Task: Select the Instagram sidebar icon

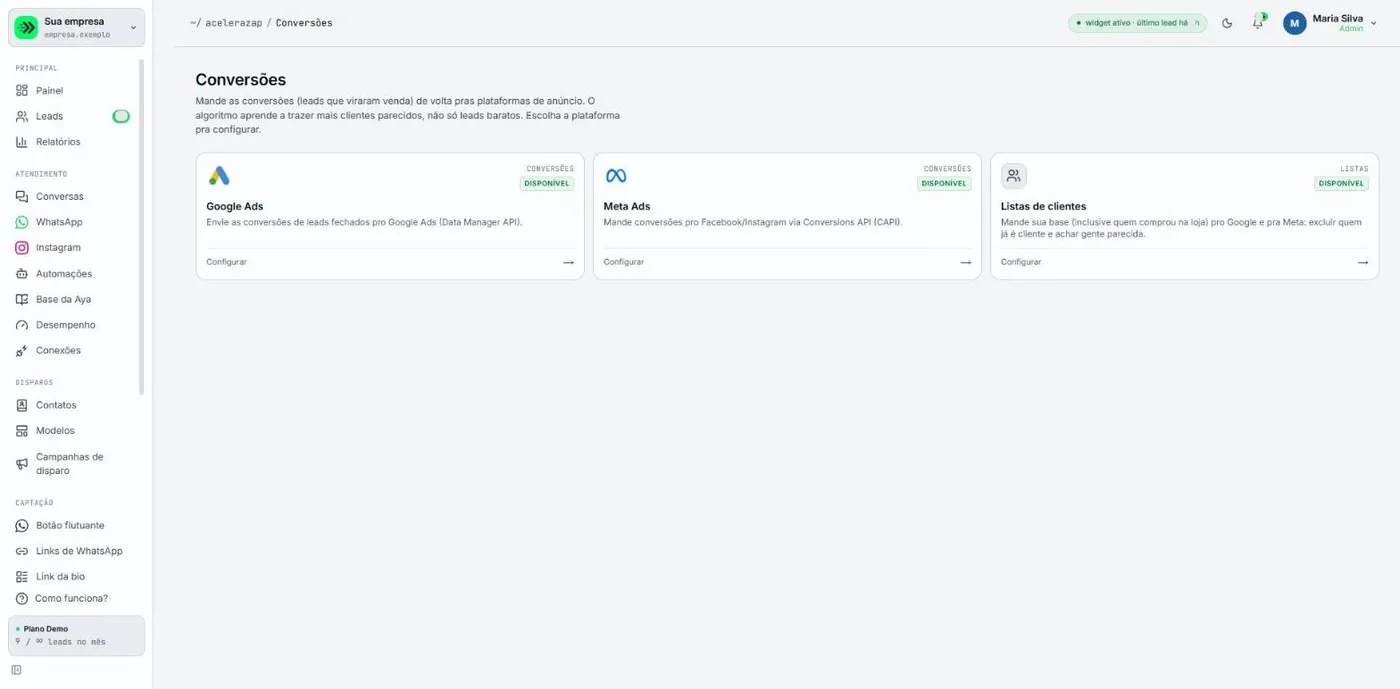Action: [x=22, y=248]
